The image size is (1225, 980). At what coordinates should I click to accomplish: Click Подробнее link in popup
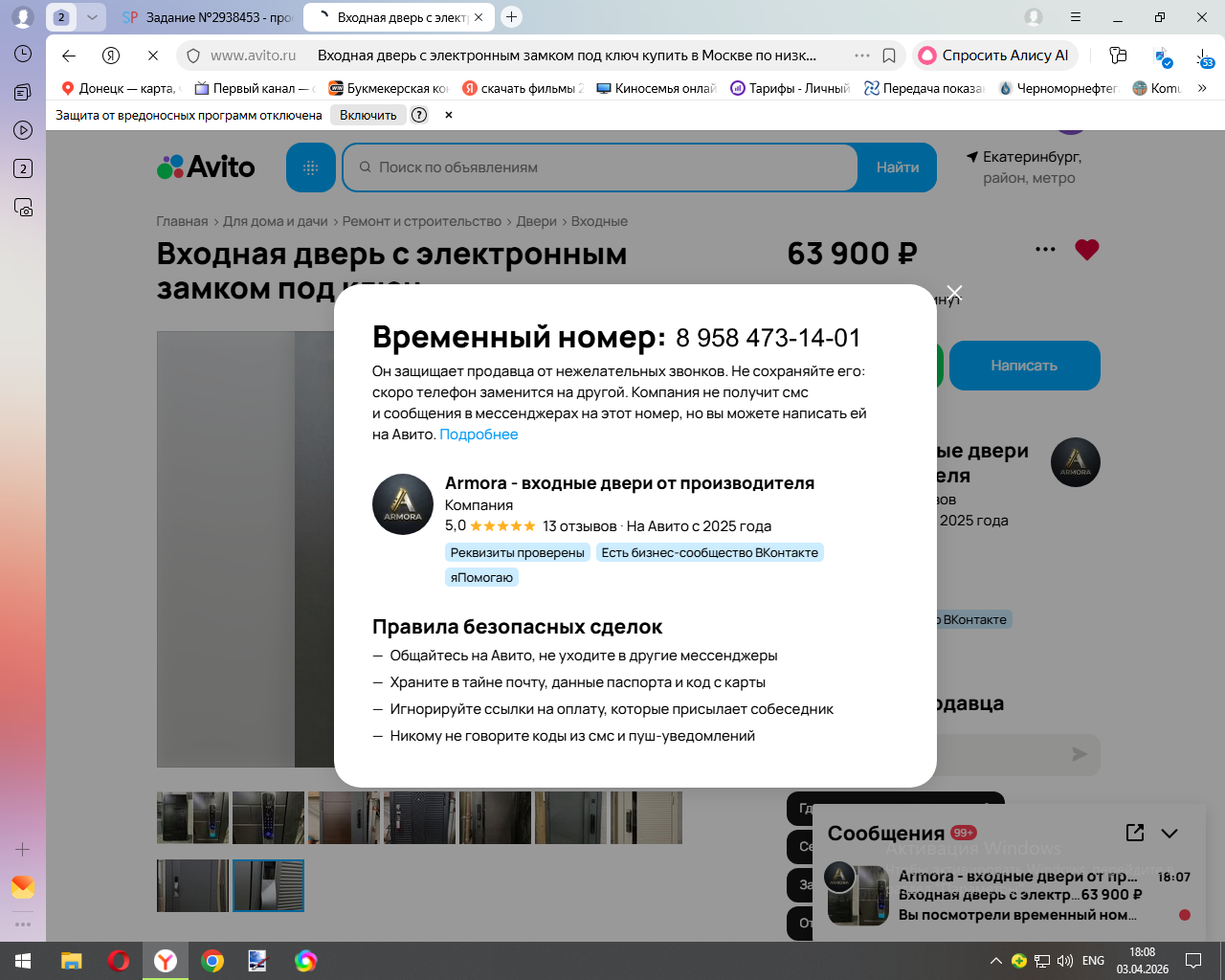point(479,434)
